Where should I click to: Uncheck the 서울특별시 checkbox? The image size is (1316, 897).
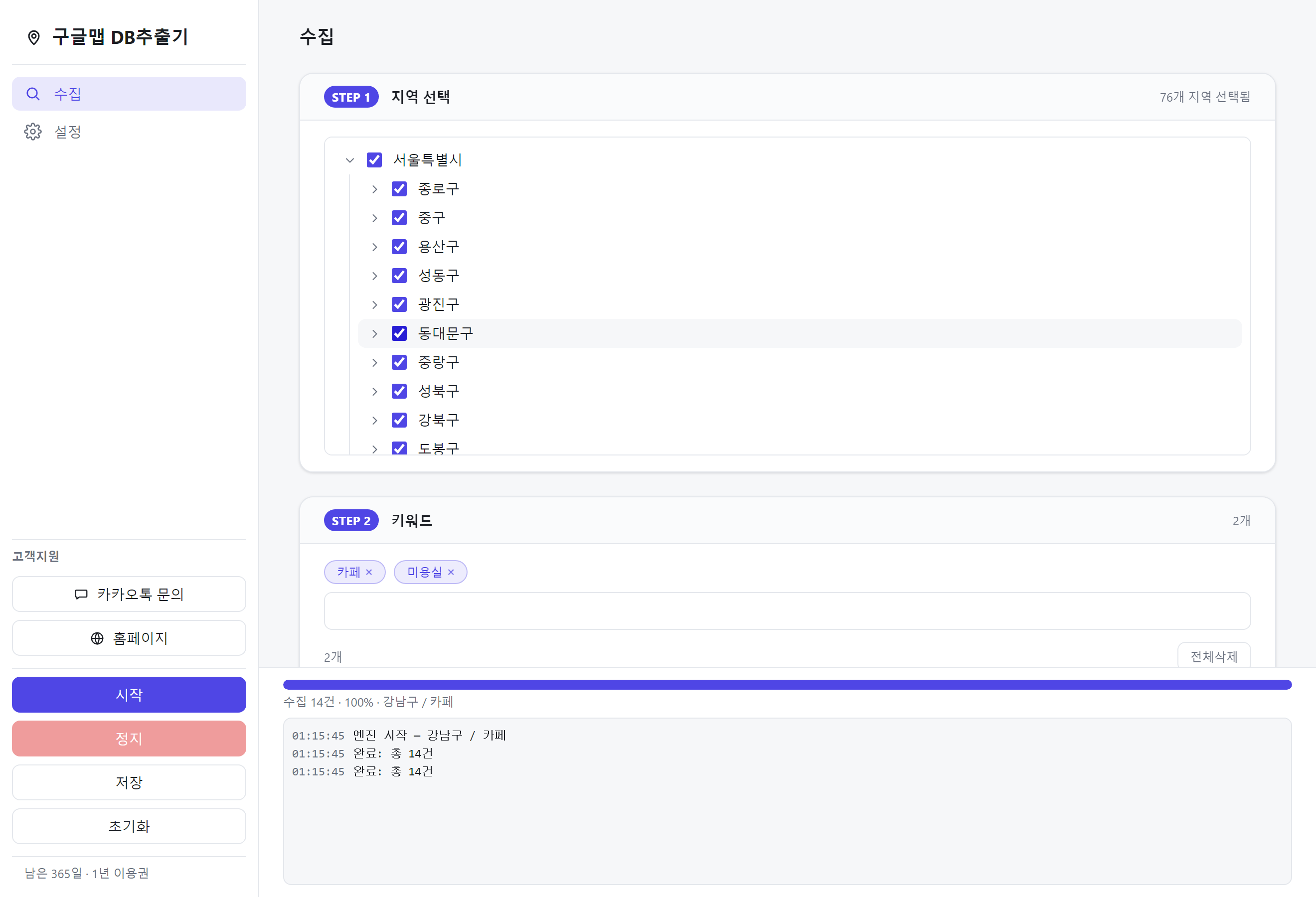coord(374,159)
